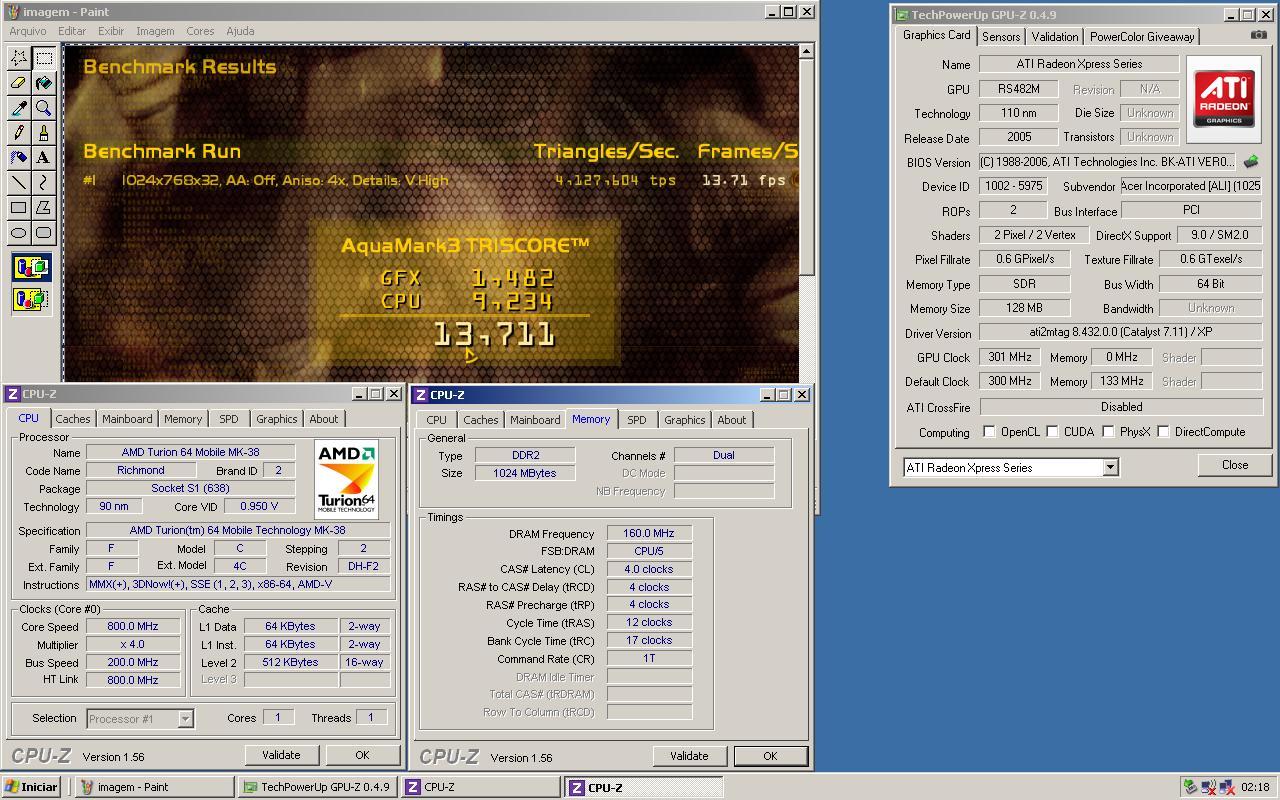The width and height of the screenshot is (1280, 800).
Task: Choose the Rounded Rectangle tool
Action: (44, 233)
